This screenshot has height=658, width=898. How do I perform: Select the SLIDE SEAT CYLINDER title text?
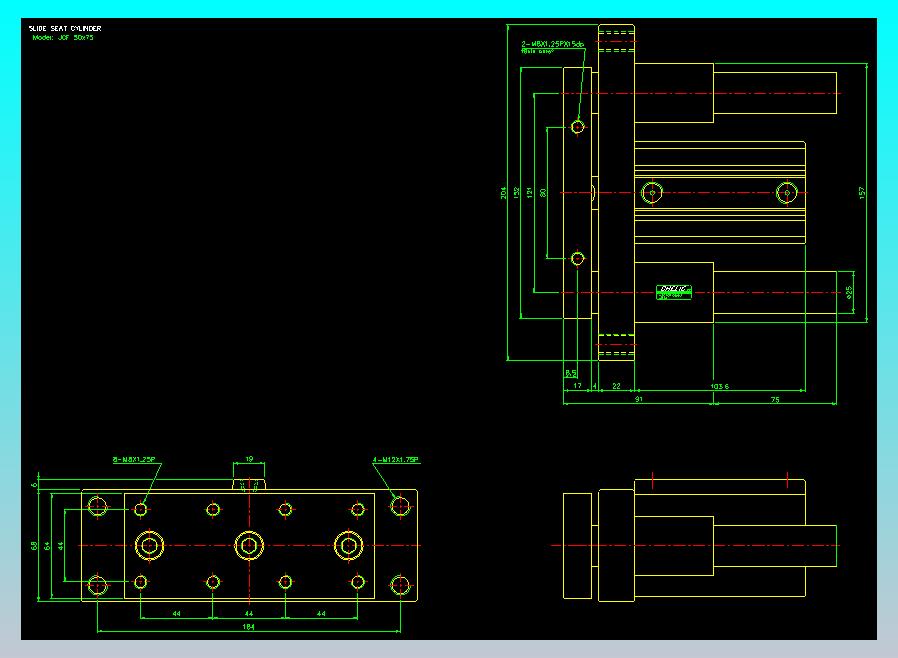(x=65, y=28)
